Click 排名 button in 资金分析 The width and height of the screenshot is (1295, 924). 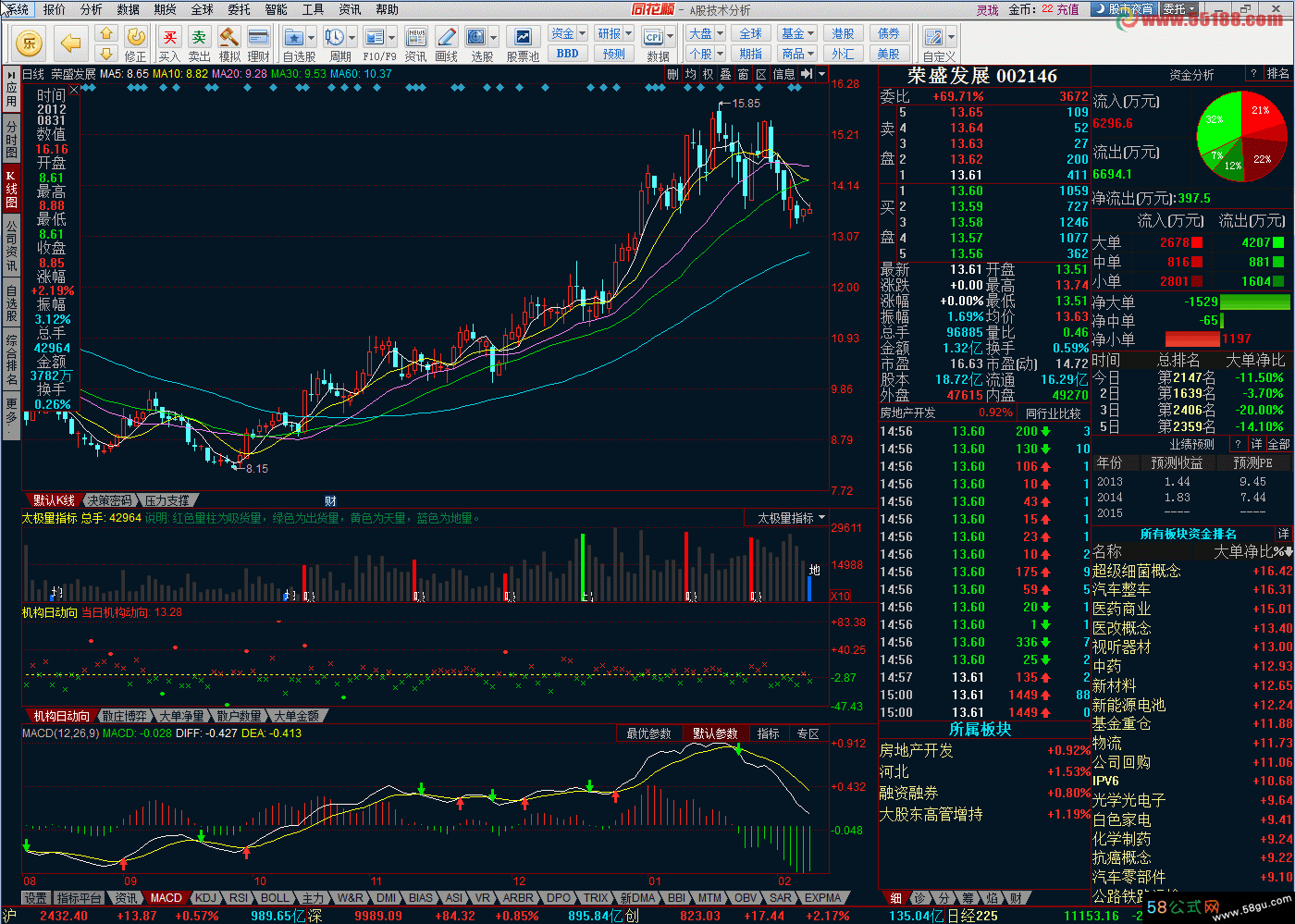(x=1278, y=74)
